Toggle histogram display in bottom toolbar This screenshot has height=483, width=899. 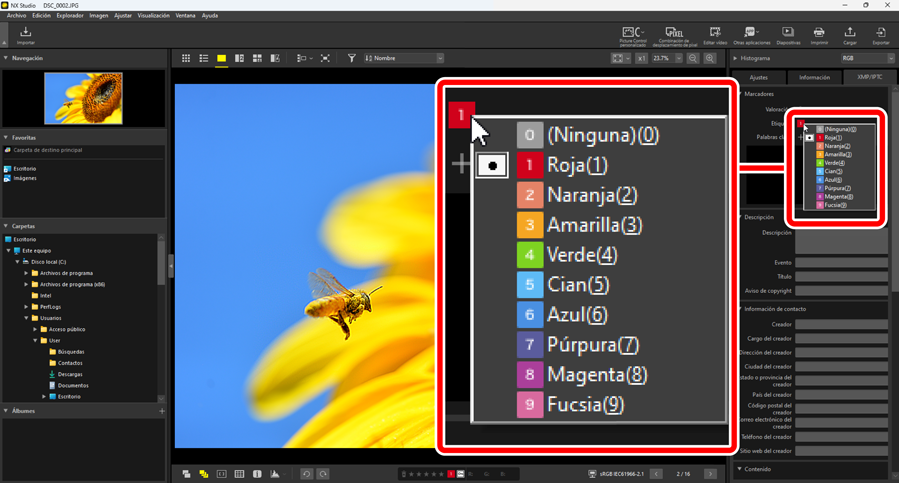[x=275, y=474]
